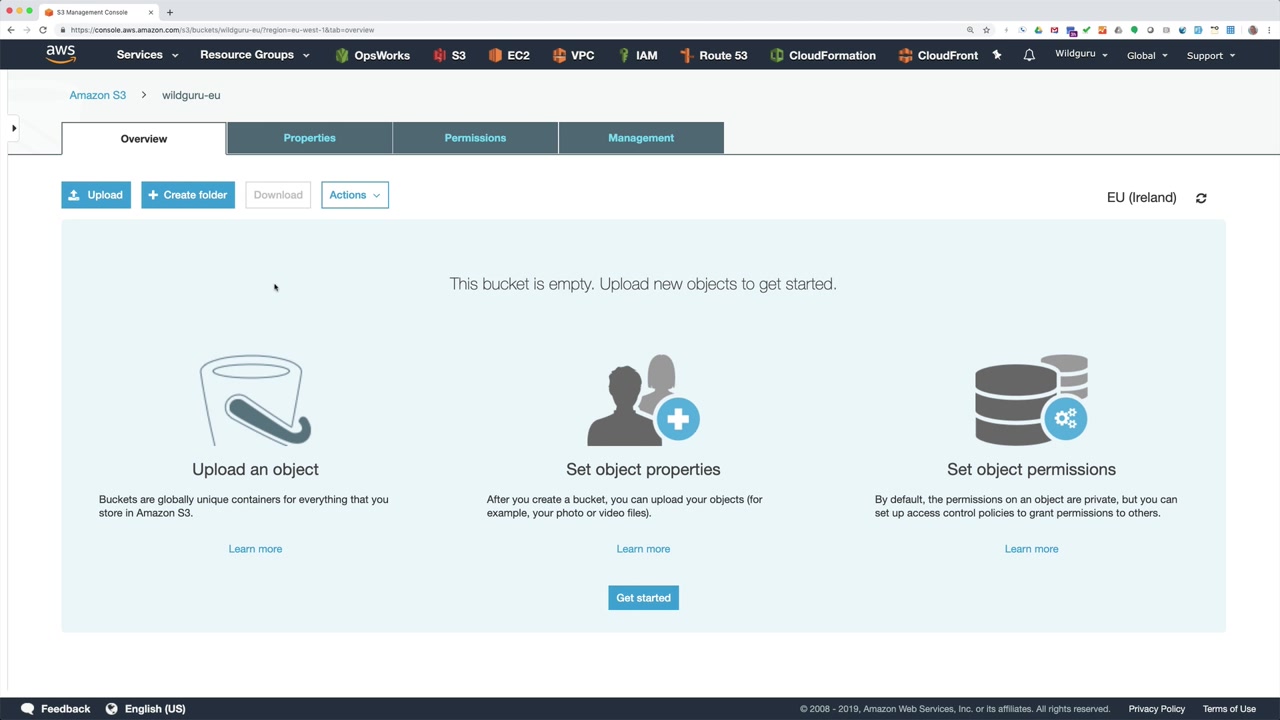This screenshot has height=720, width=1280.
Task: Click the 'Set object permissions' heading
Action: point(1031,469)
